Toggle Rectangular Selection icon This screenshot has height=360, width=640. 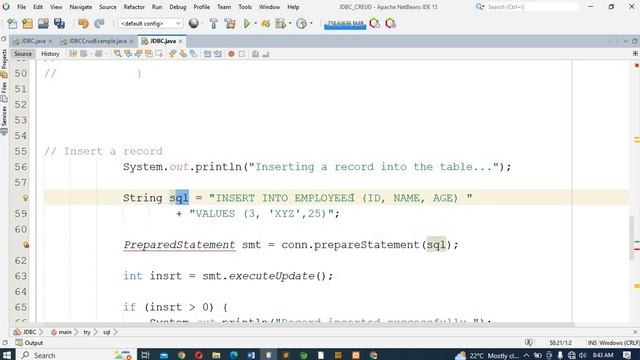pos(159,54)
